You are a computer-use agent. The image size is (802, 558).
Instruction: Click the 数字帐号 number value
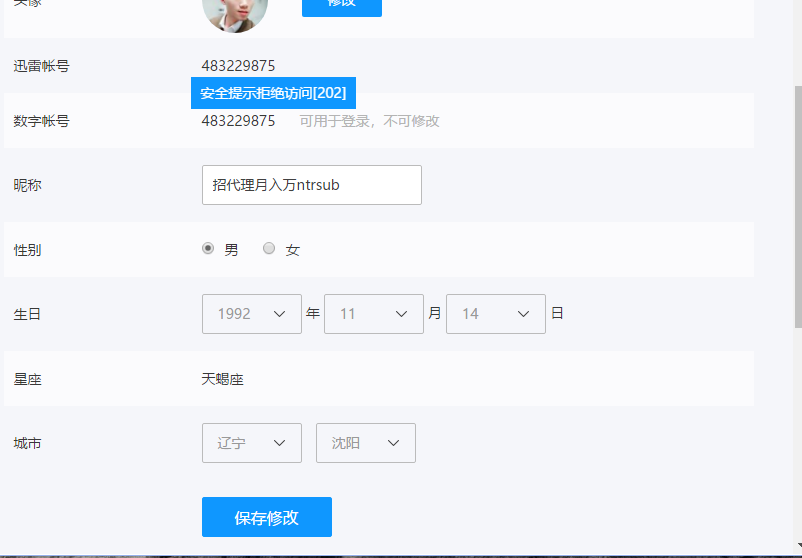[238, 121]
